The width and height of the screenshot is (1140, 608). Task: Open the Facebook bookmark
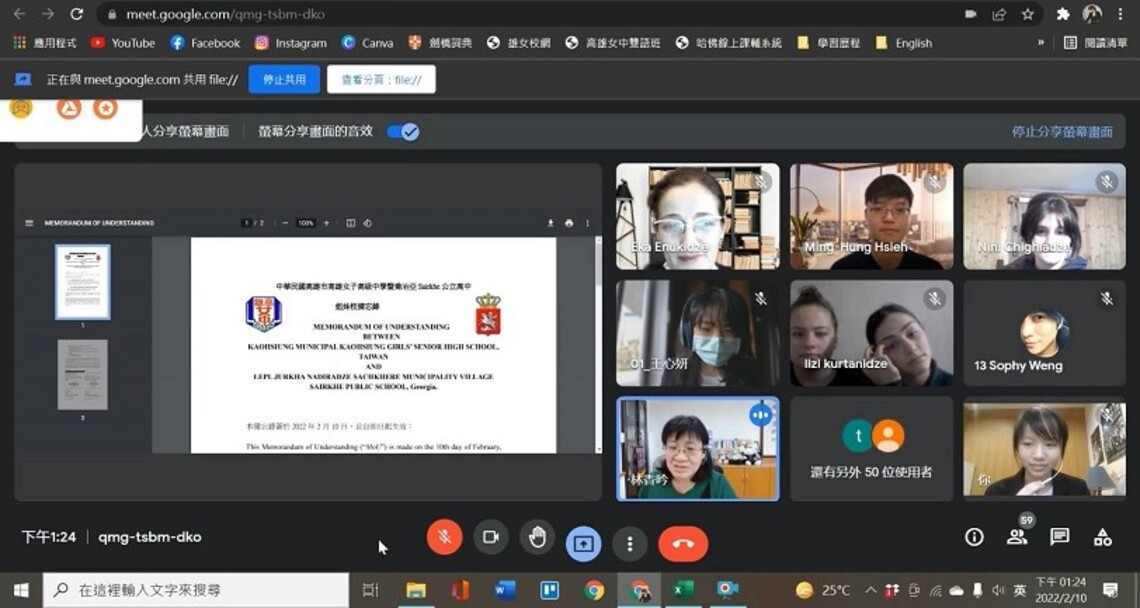[x=205, y=43]
